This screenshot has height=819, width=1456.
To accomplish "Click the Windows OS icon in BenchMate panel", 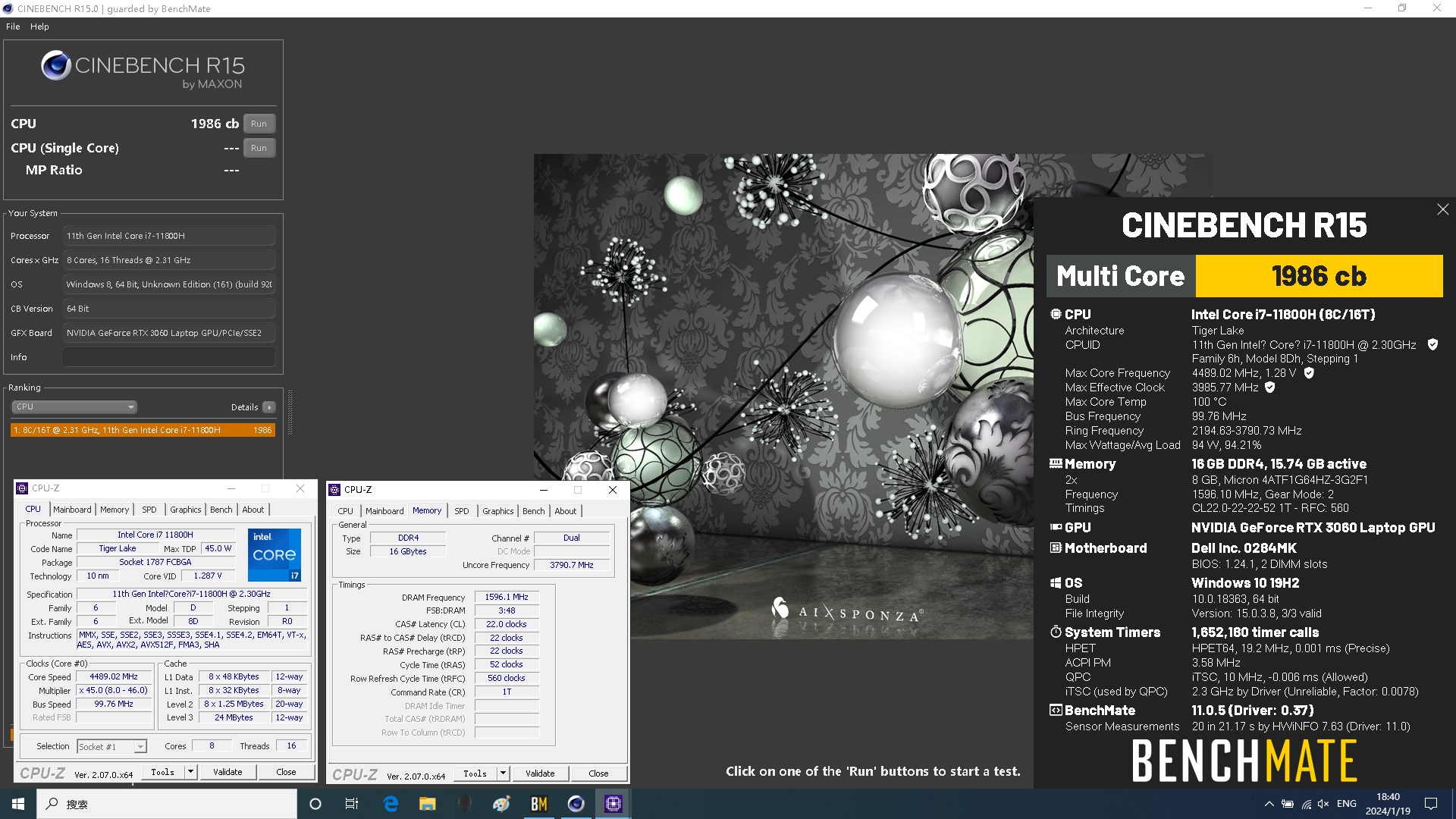I will point(1055,582).
